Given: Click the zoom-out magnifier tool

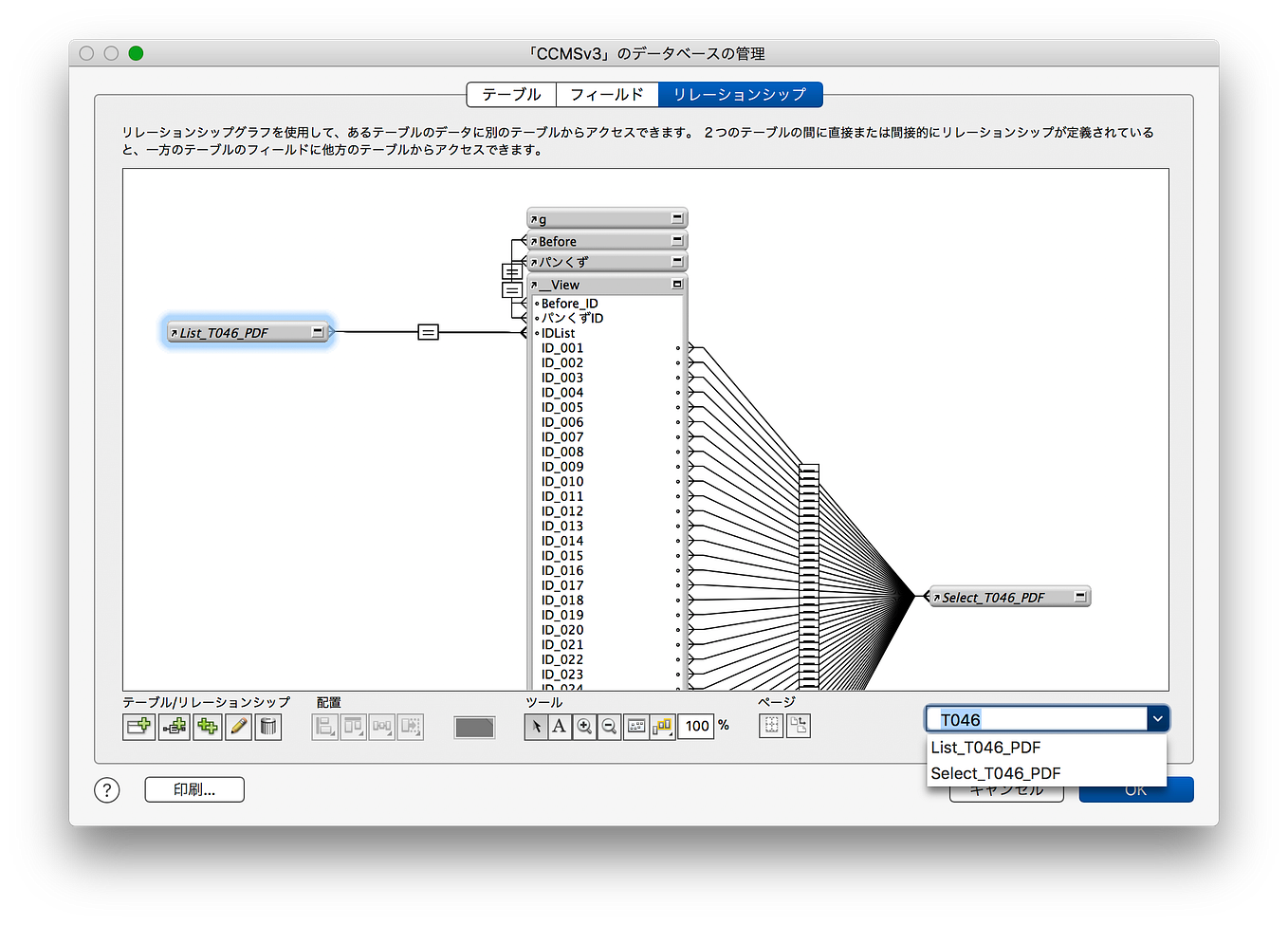Looking at the screenshot, I should (x=609, y=726).
